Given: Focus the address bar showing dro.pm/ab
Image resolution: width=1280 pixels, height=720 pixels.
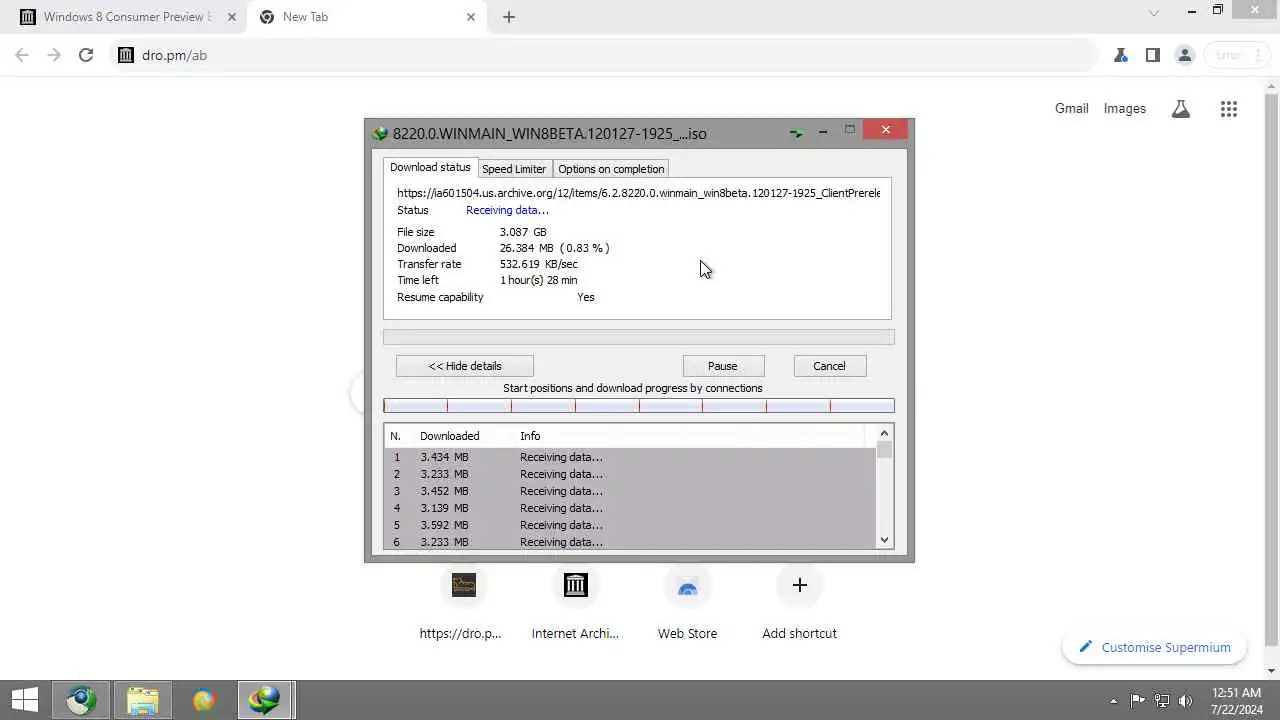Looking at the screenshot, I should coord(605,55).
